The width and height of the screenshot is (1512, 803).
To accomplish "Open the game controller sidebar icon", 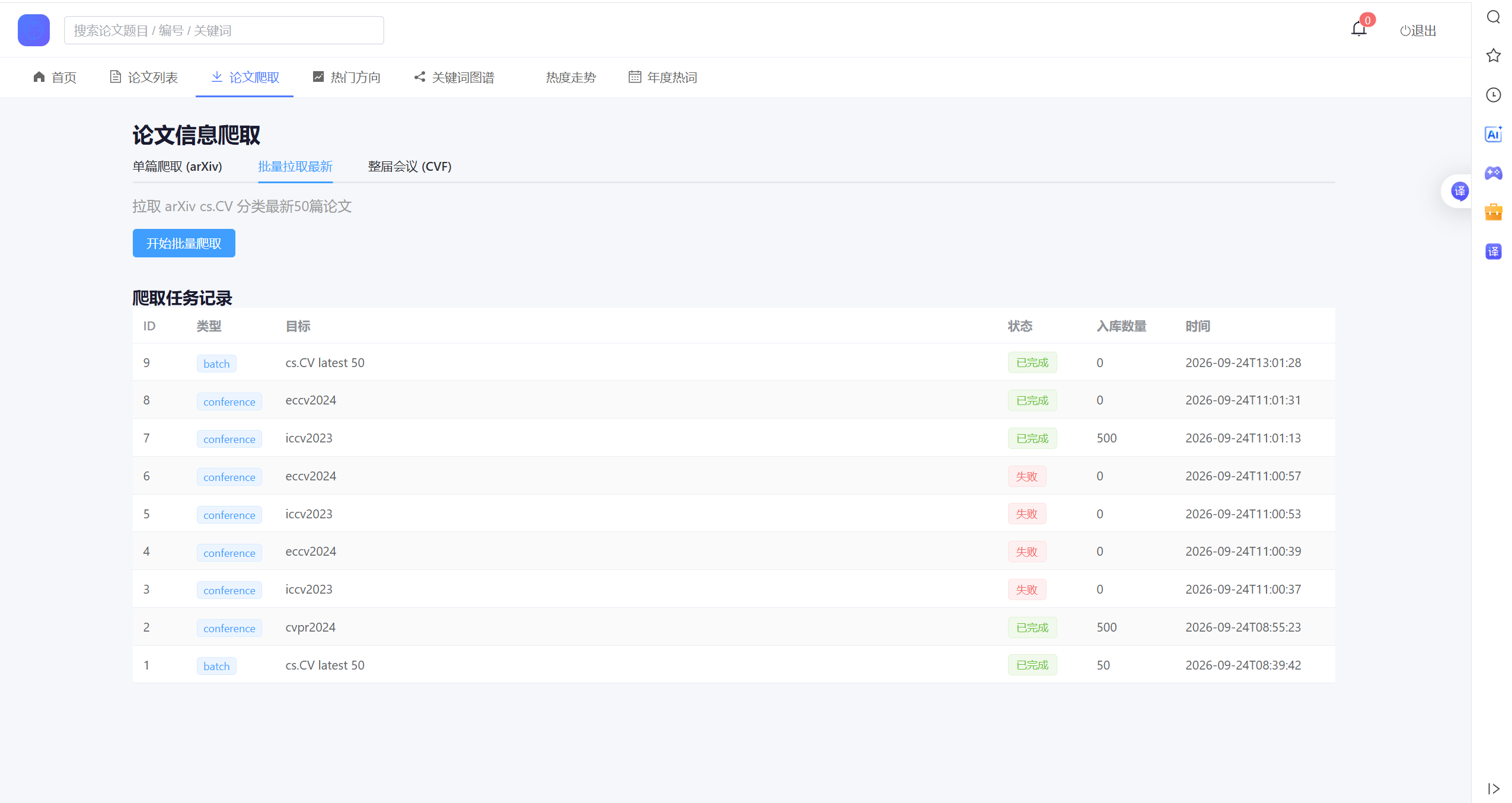I will click(x=1493, y=173).
